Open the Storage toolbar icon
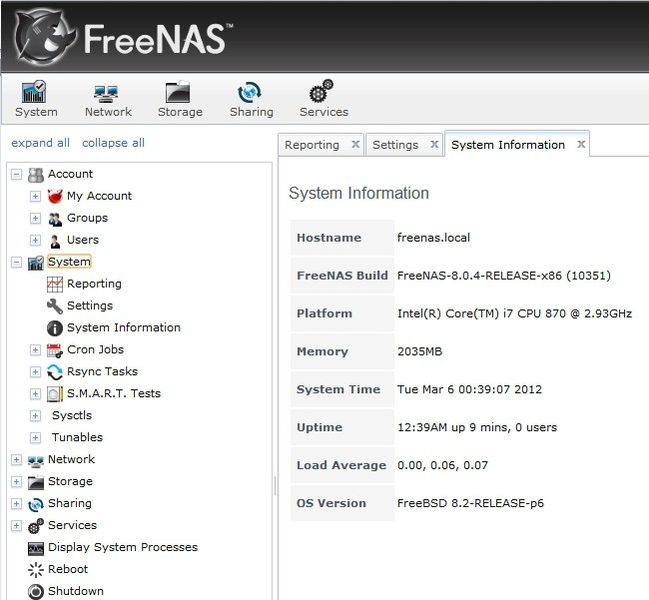Viewport: 649px width, 600px height. click(x=178, y=92)
